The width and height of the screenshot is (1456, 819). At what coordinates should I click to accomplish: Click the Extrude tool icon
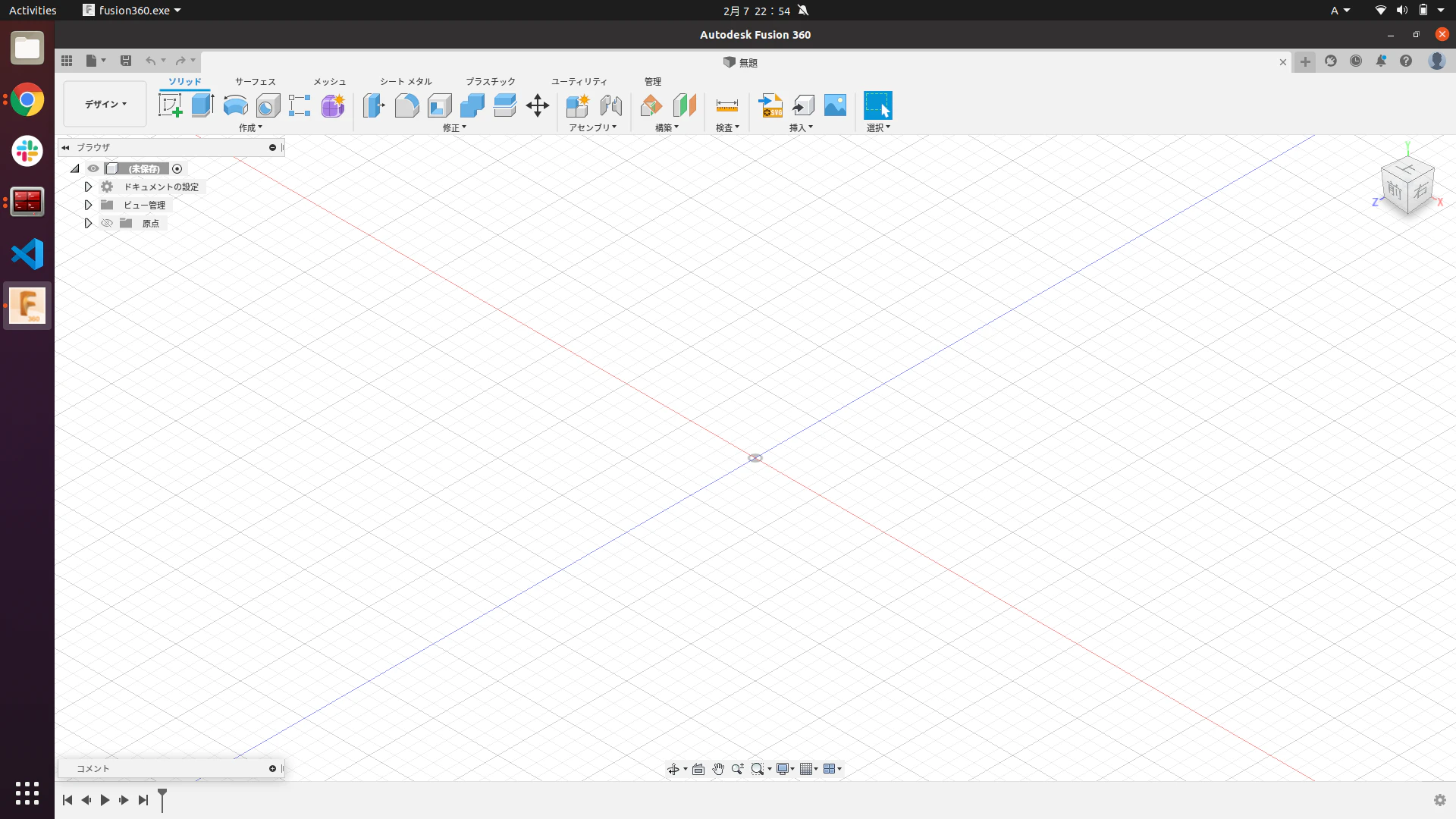(x=202, y=105)
